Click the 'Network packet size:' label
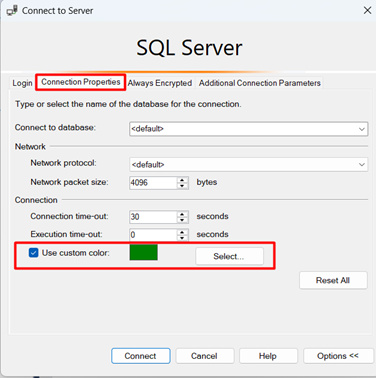Image resolution: width=376 pixels, height=378 pixels. [69, 182]
